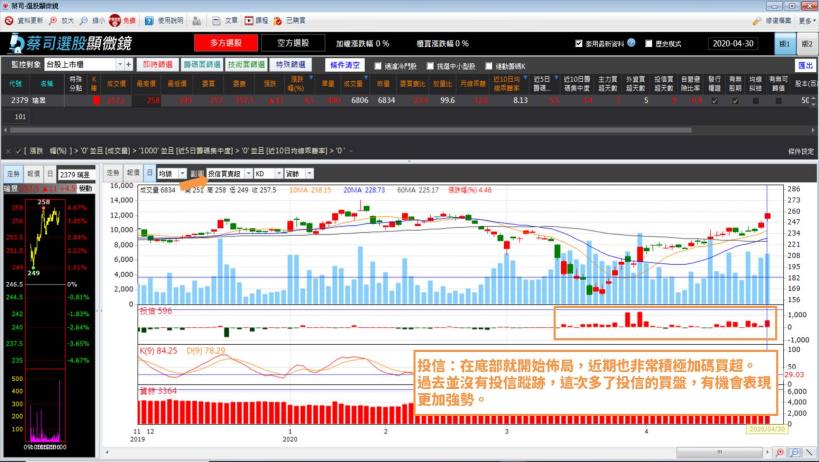Click the 匯出 export button
Screen dimensions: 819x462
[805, 65]
